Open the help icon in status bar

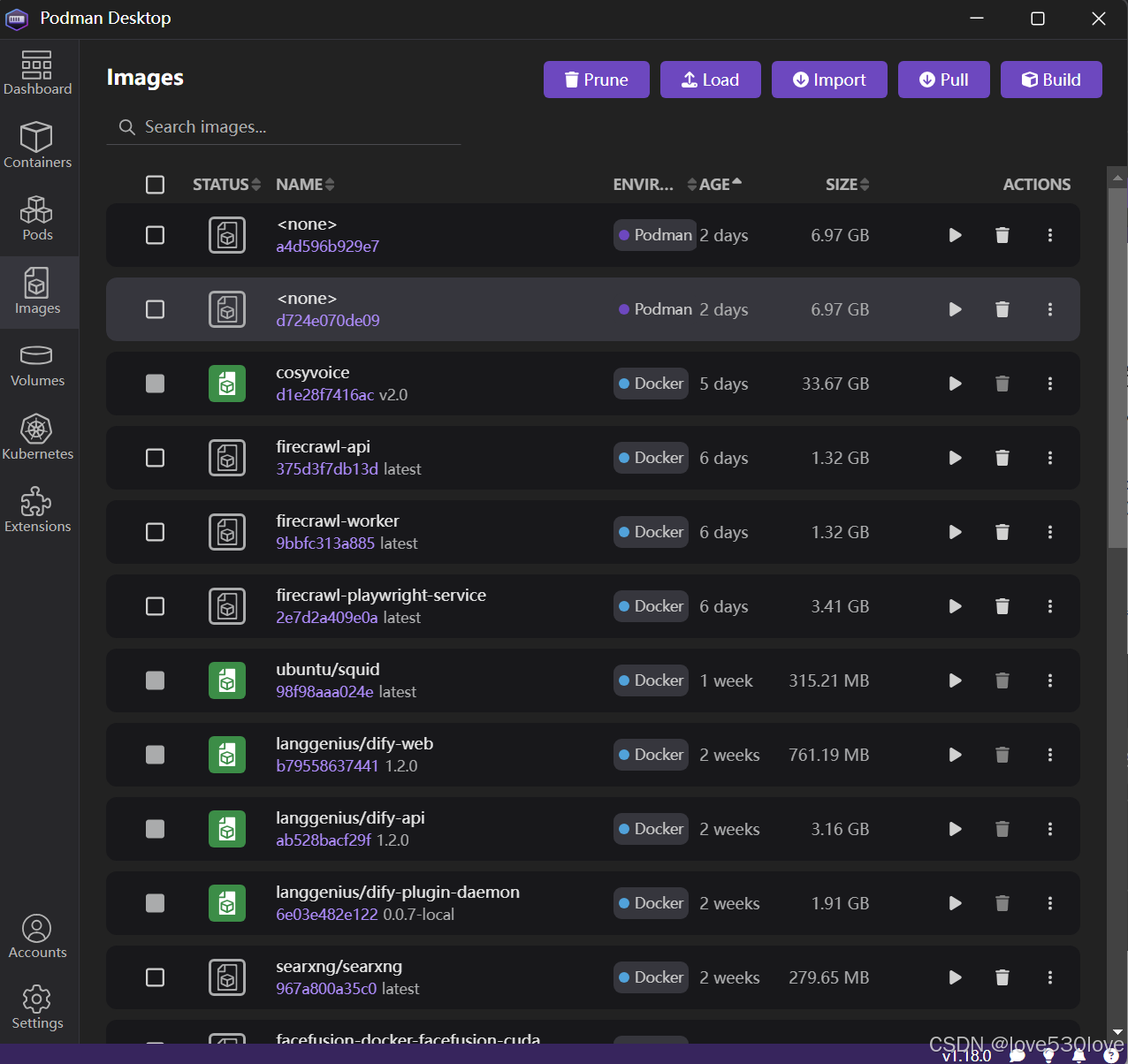[1111, 1055]
